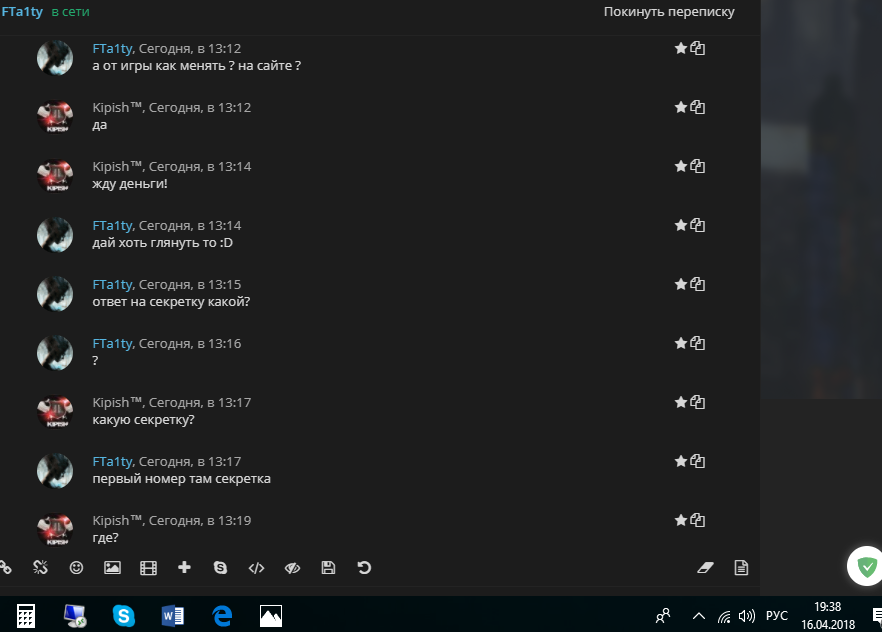Open FTa1ty name link at 13:12 message

112,49
